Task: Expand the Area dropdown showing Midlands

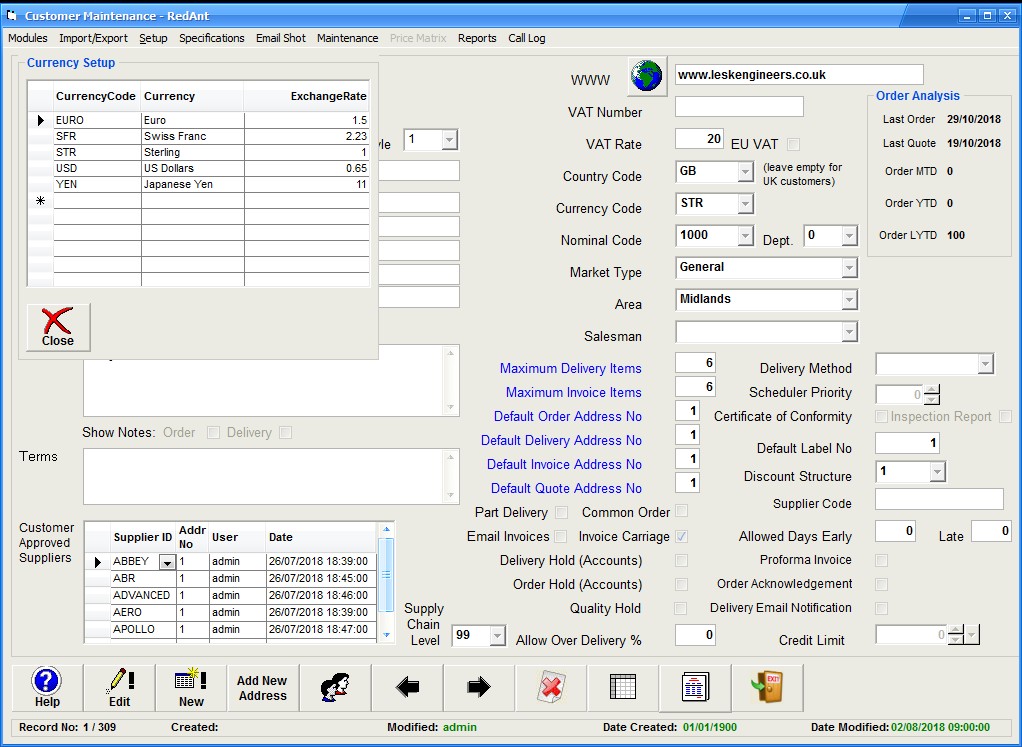Action: point(849,300)
